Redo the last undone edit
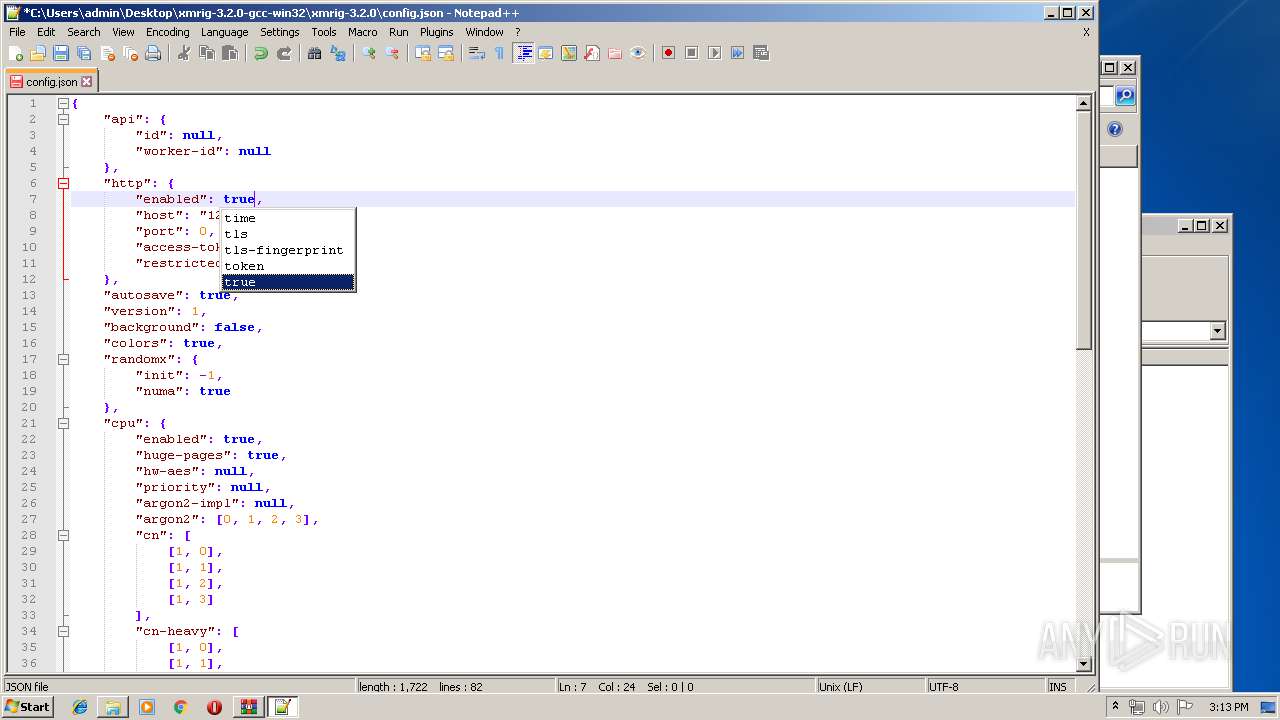The height and width of the screenshot is (720, 1280). point(284,53)
